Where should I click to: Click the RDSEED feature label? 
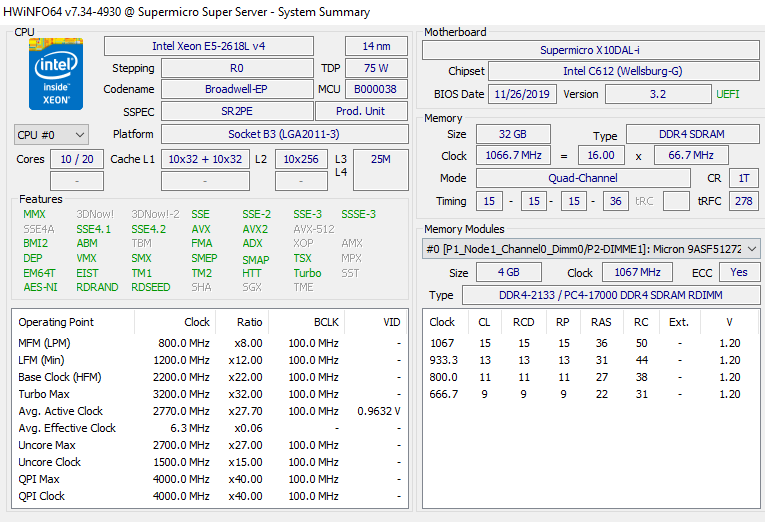tap(151, 287)
